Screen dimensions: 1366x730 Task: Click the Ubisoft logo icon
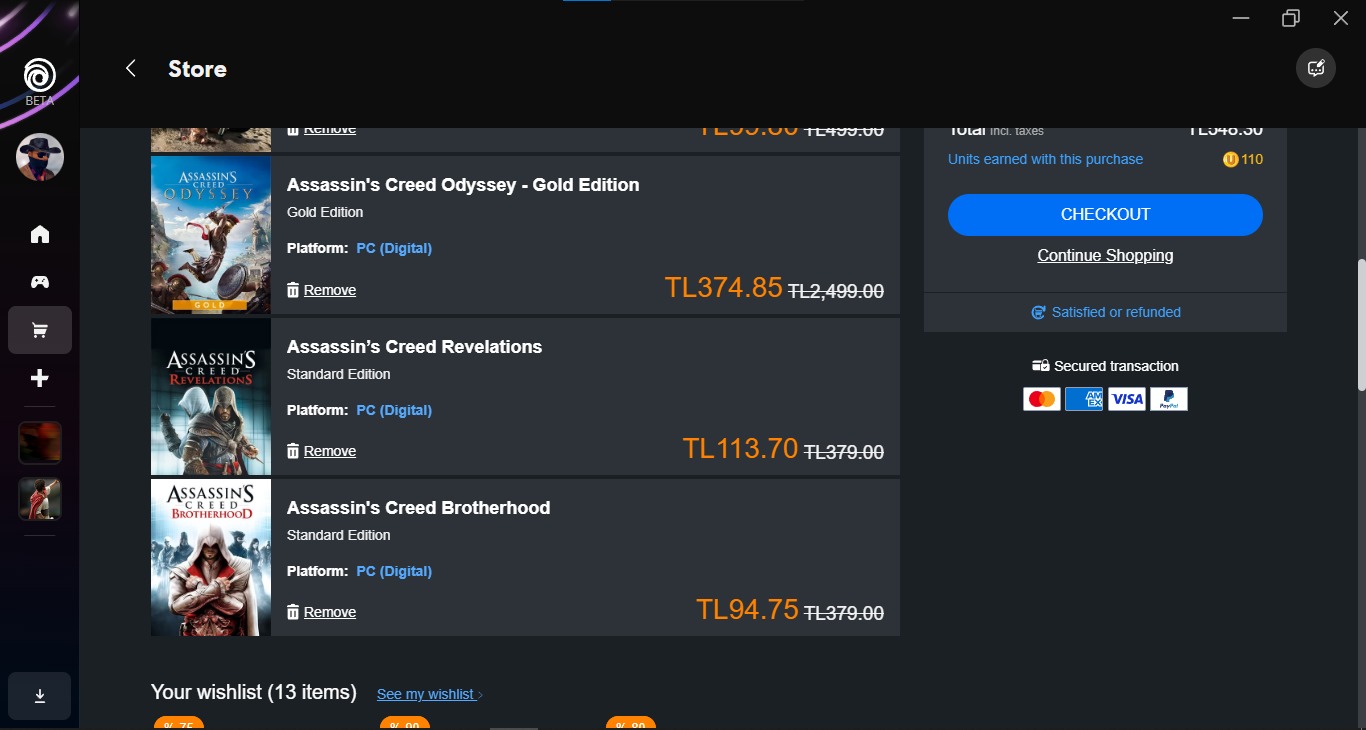pos(40,76)
